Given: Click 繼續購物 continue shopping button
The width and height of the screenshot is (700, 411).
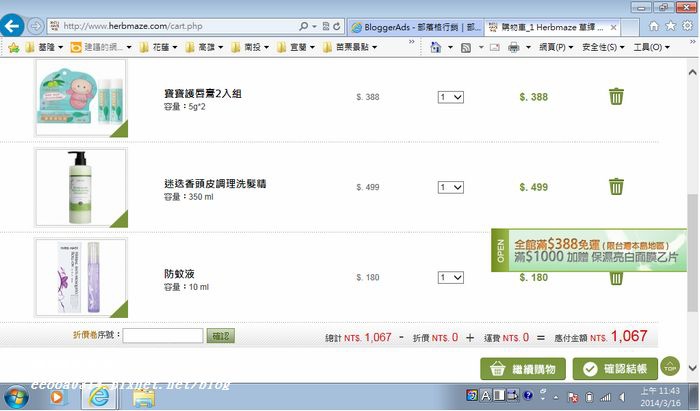Looking at the screenshot, I should click(x=523, y=369).
